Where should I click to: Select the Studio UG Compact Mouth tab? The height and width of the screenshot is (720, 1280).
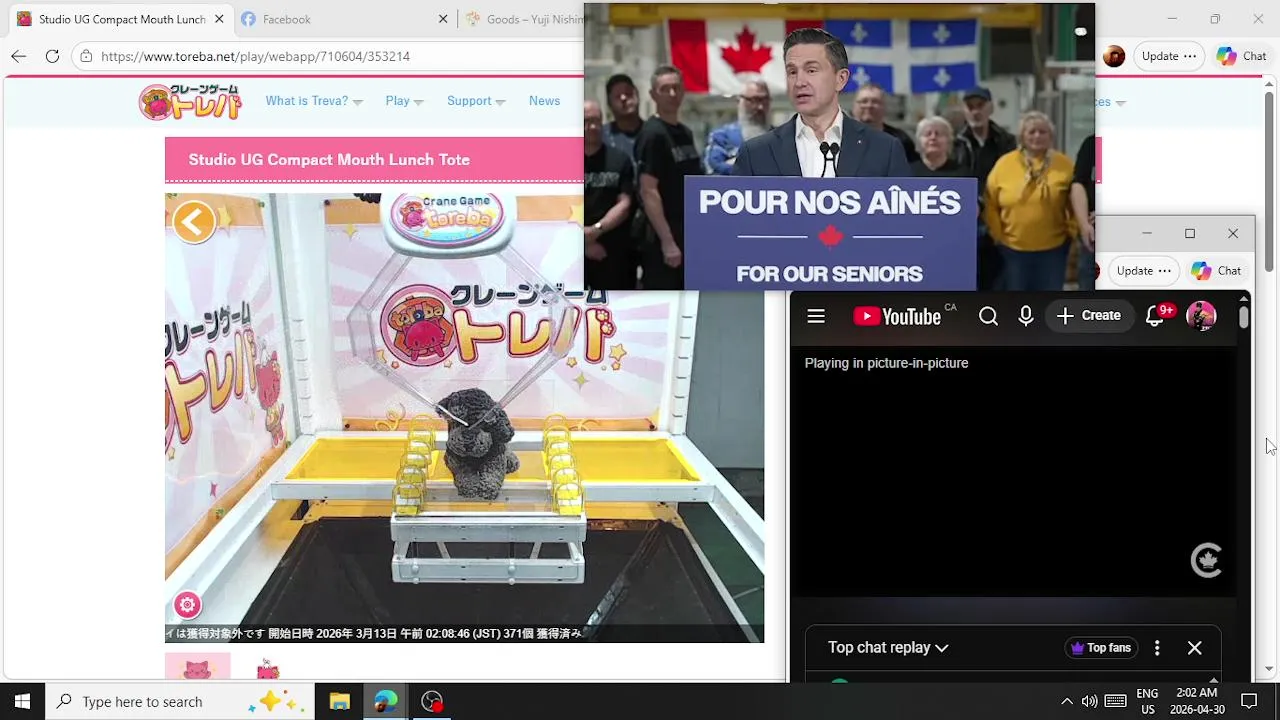point(120,19)
